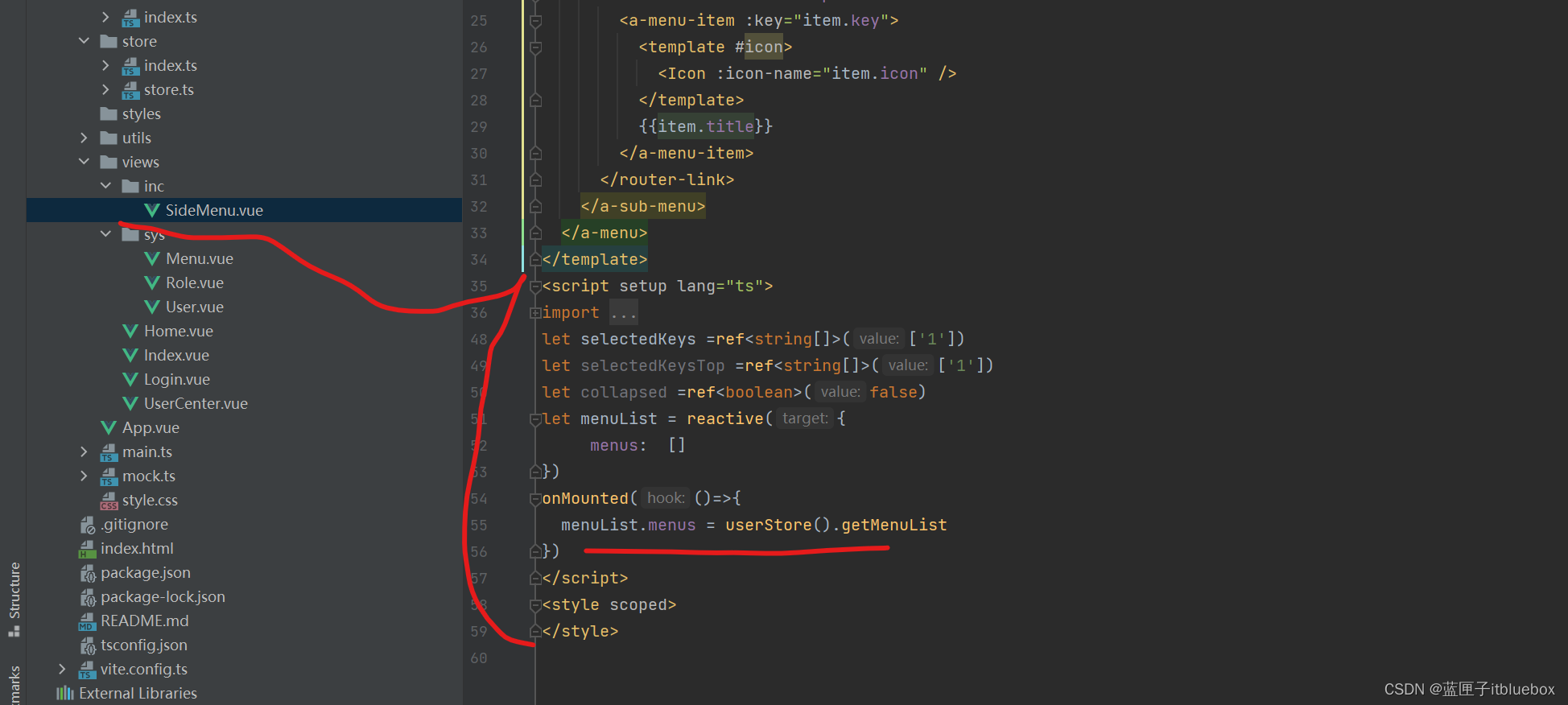Select the mock.ts TypeScript file icon
Viewport: 1568px width, 705px height.
(108, 476)
